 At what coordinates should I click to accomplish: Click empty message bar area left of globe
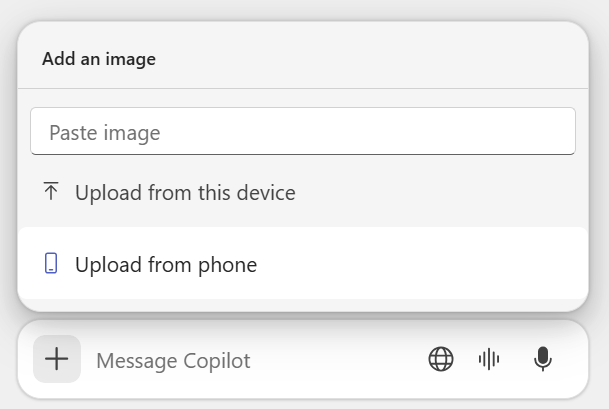click(340, 360)
